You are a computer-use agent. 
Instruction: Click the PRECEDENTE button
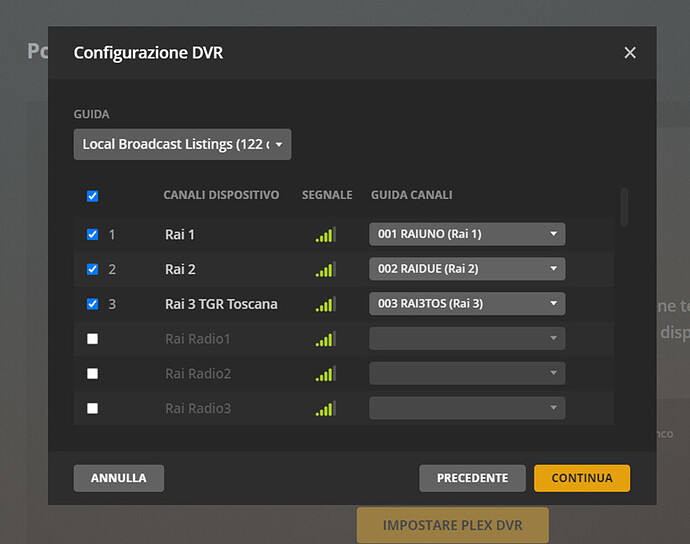(472, 478)
